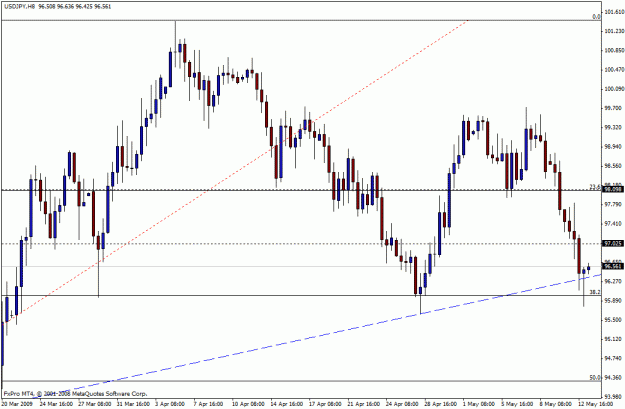This screenshot has height=409, width=625.
Task: Select the red dotted rising trendline
Action: point(234,174)
